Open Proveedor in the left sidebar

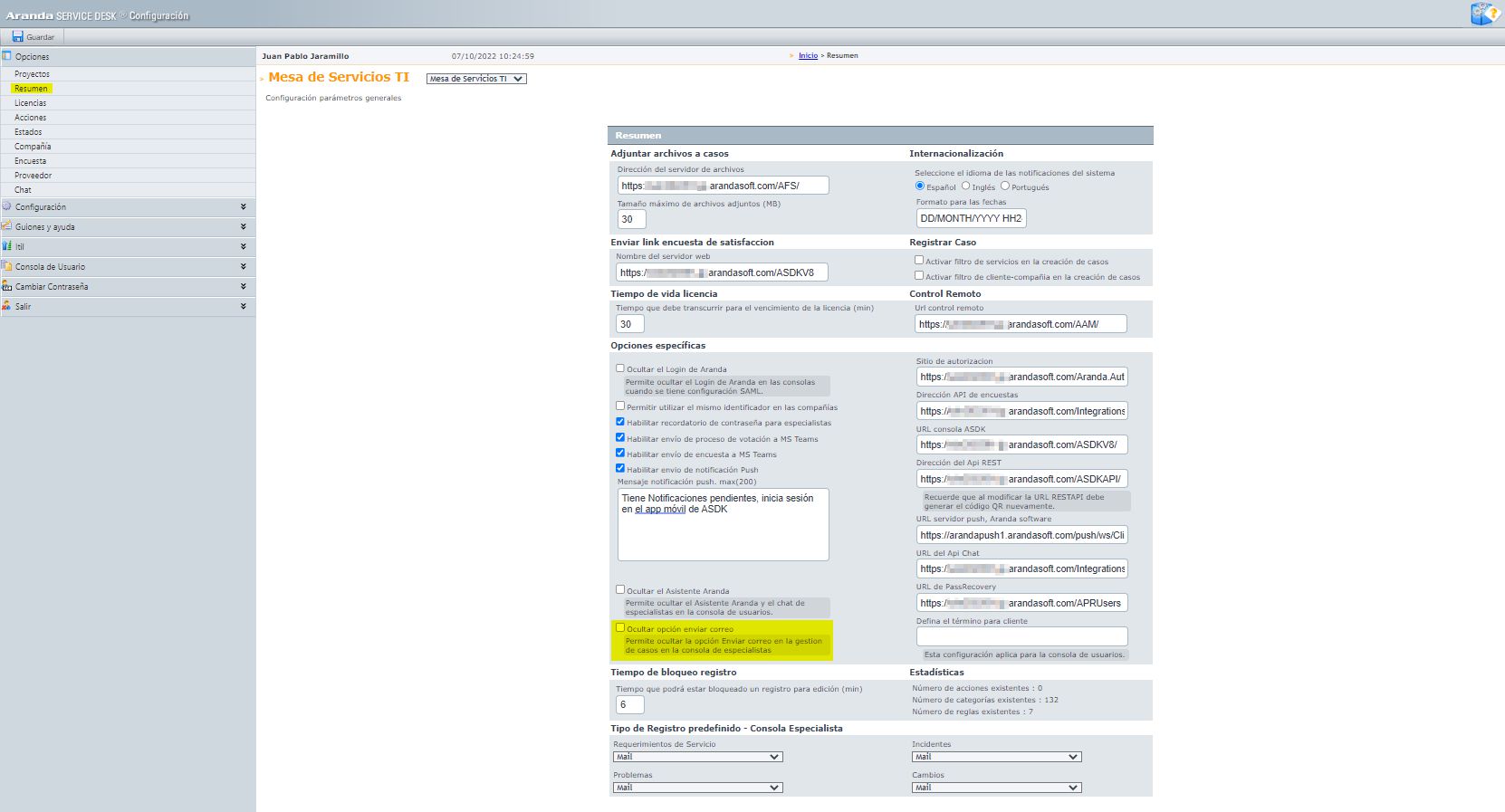click(33, 176)
